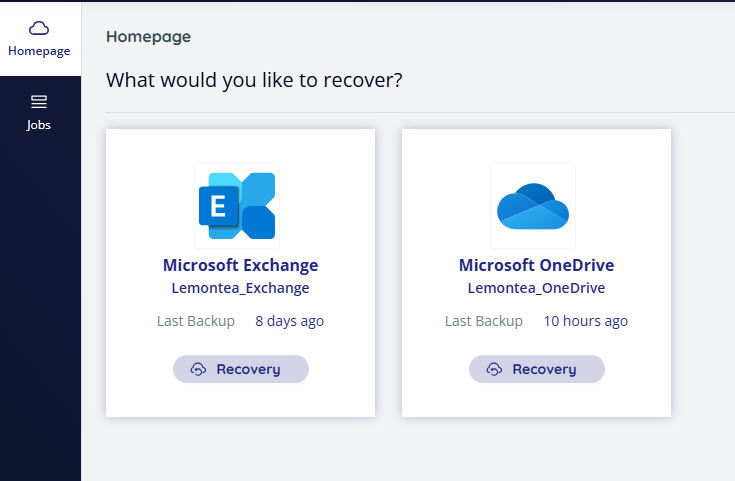Image resolution: width=735 pixels, height=481 pixels.
Task: Click '8 days ago' last backup value
Action: point(289,321)
